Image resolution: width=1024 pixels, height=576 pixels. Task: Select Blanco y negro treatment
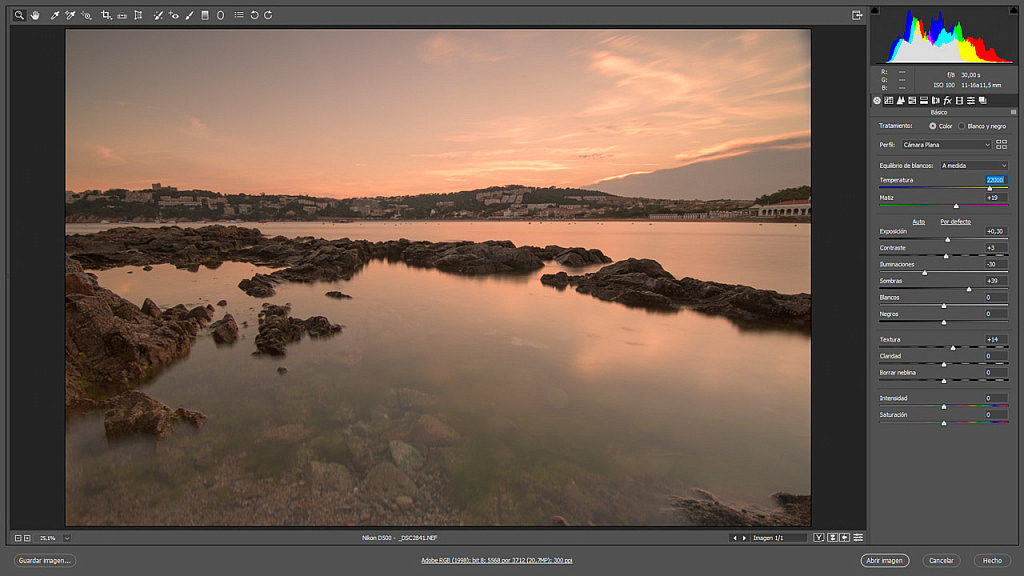point(962,126)
